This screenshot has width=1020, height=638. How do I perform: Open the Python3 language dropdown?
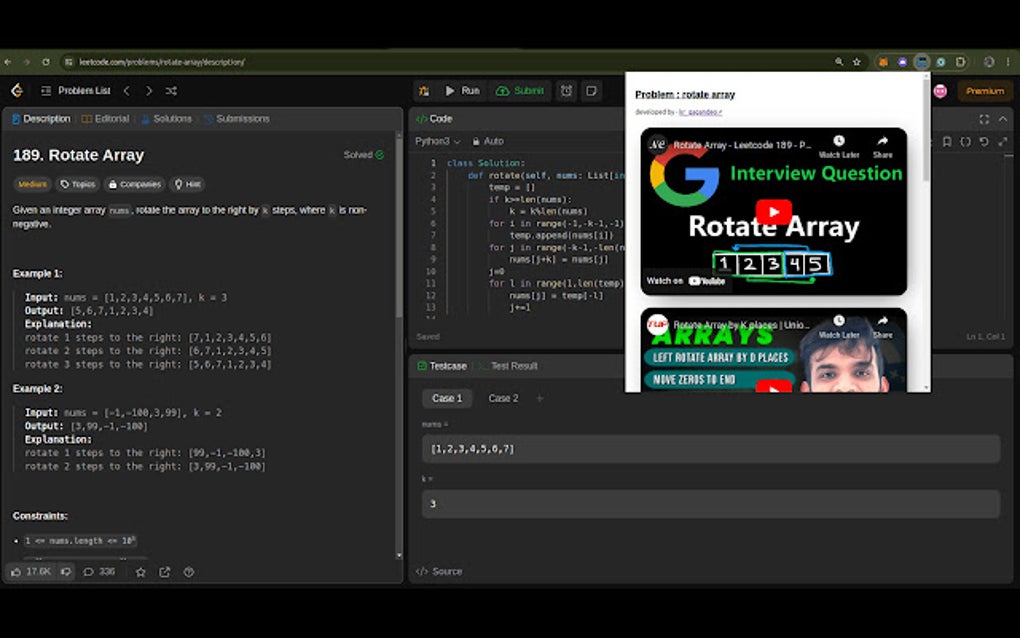(x=437, y=142)
